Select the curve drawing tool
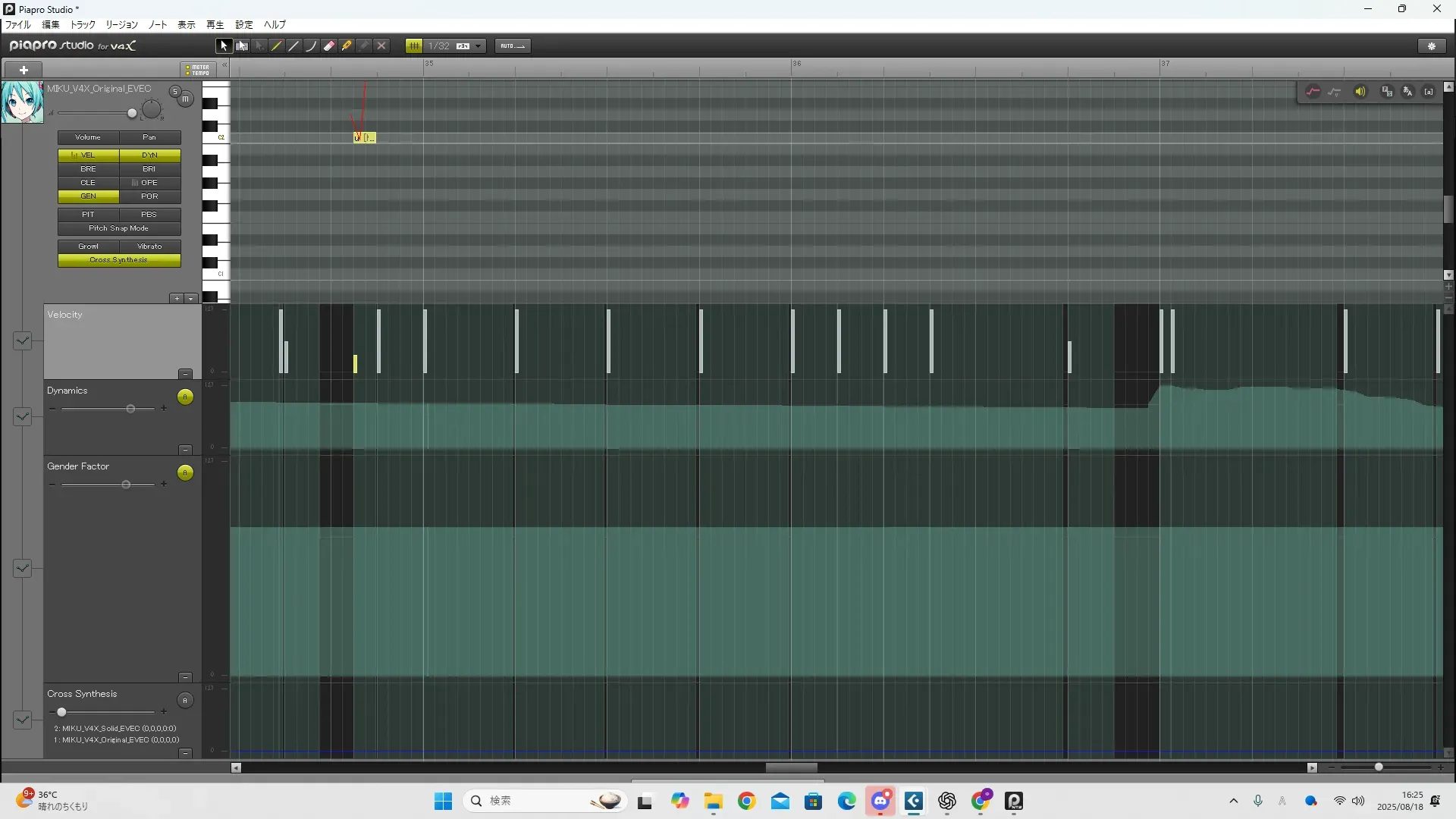The image size is (1456, 819). pos(311,46)
